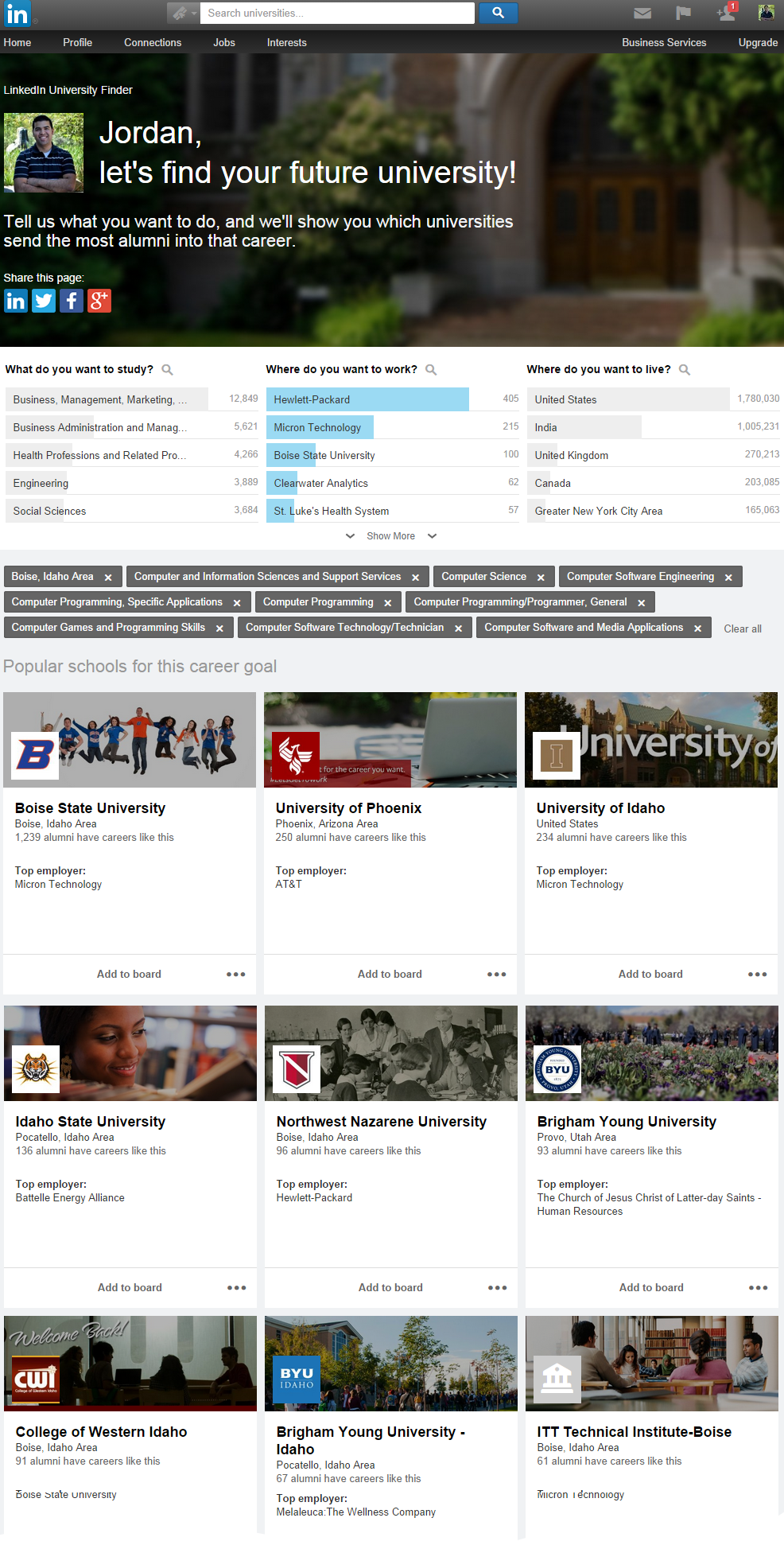Open the Brigham Young University - Idaho title link
The image size is (784, 1545).
371,1440
